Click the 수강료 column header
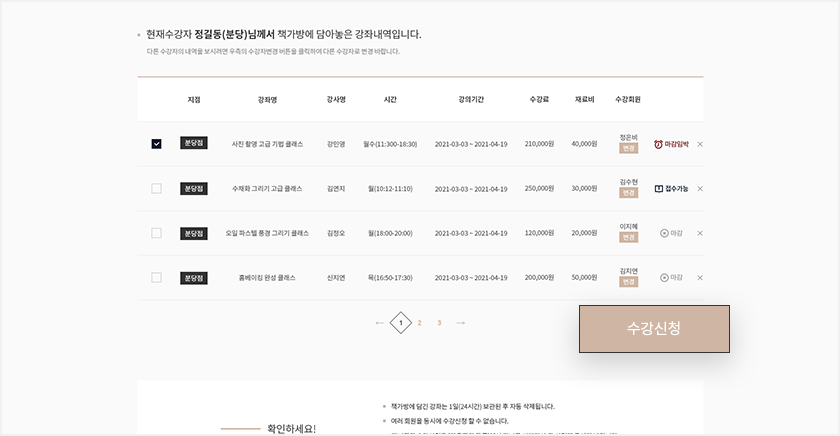The width and height of the screenshot is (840, 436). coord(539,99)
